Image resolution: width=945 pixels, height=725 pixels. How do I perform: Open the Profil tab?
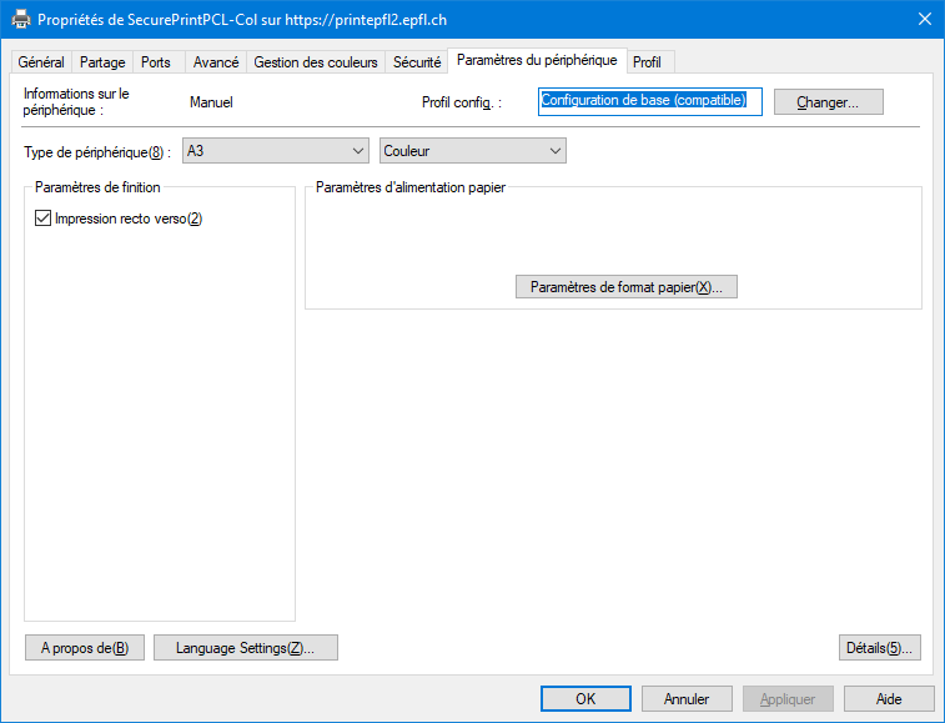(x=647, y=62)
